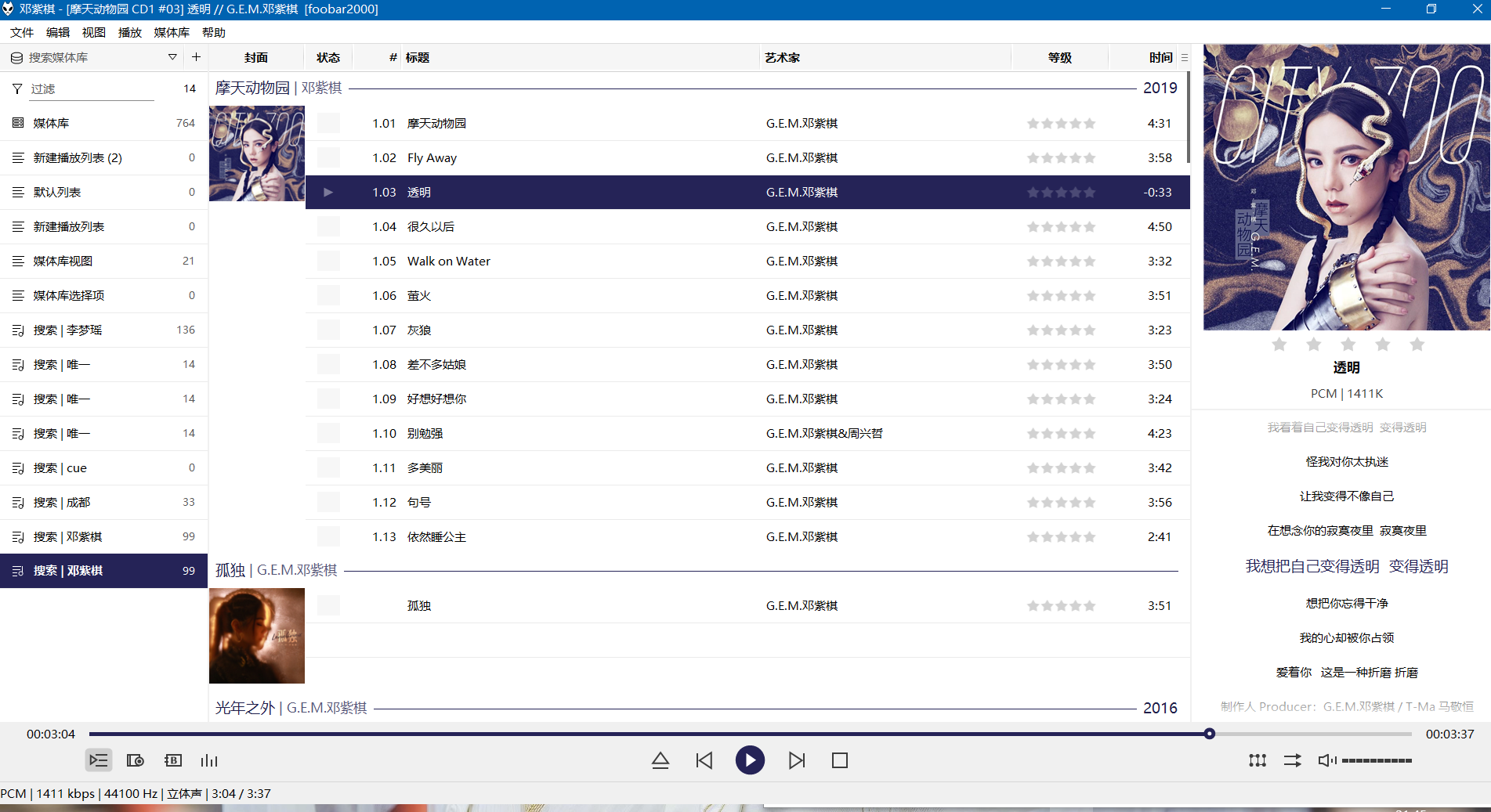Select the 新建播放列表 (2) playlist
Viewport: 1491px width, 812px height.
point(103,157)
